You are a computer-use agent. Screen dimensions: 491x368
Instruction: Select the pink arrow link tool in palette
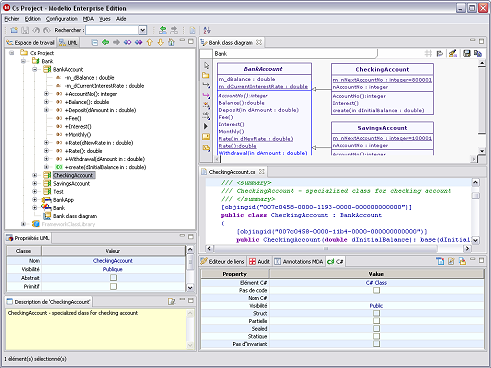pos(206,96)
